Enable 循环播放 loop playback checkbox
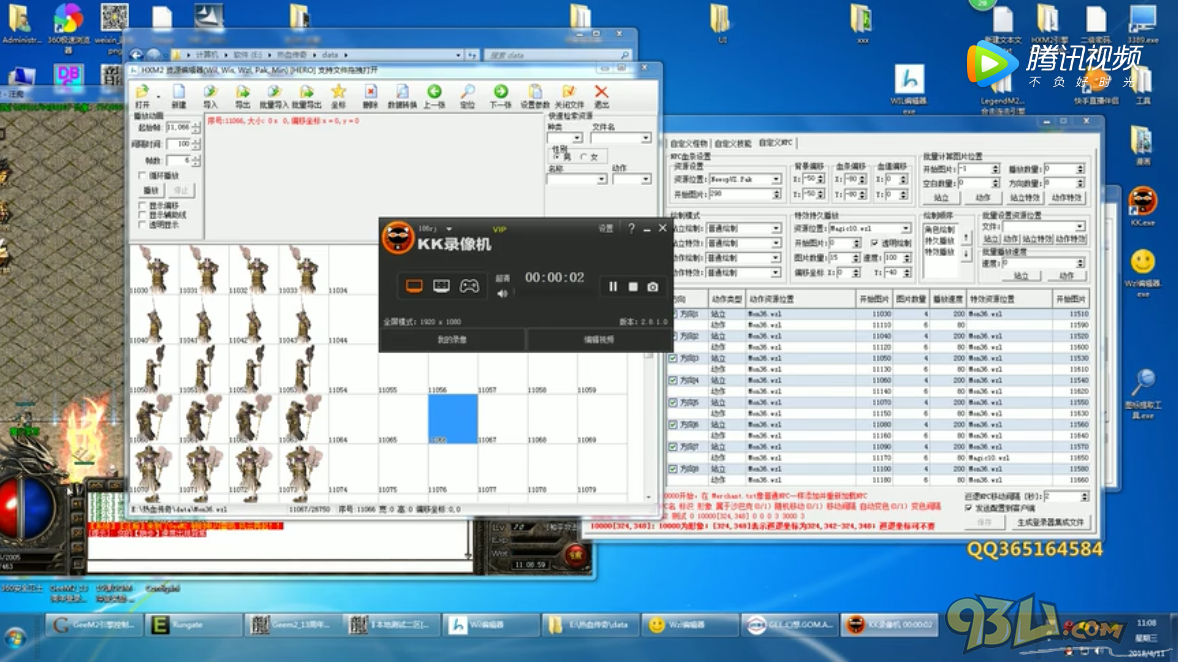 coord(142,176)
